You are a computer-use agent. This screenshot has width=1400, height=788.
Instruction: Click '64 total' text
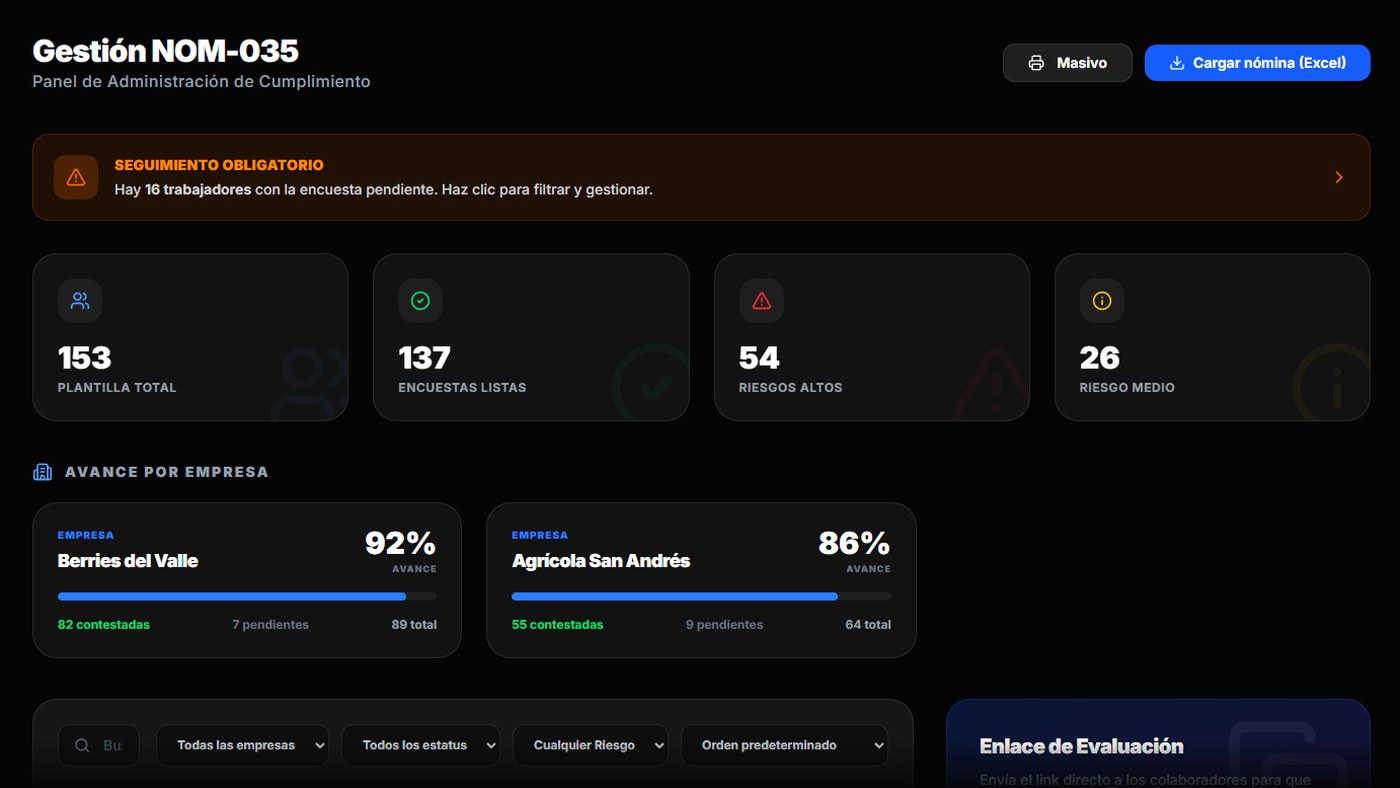pyautogui.click(x=868, y=625)
